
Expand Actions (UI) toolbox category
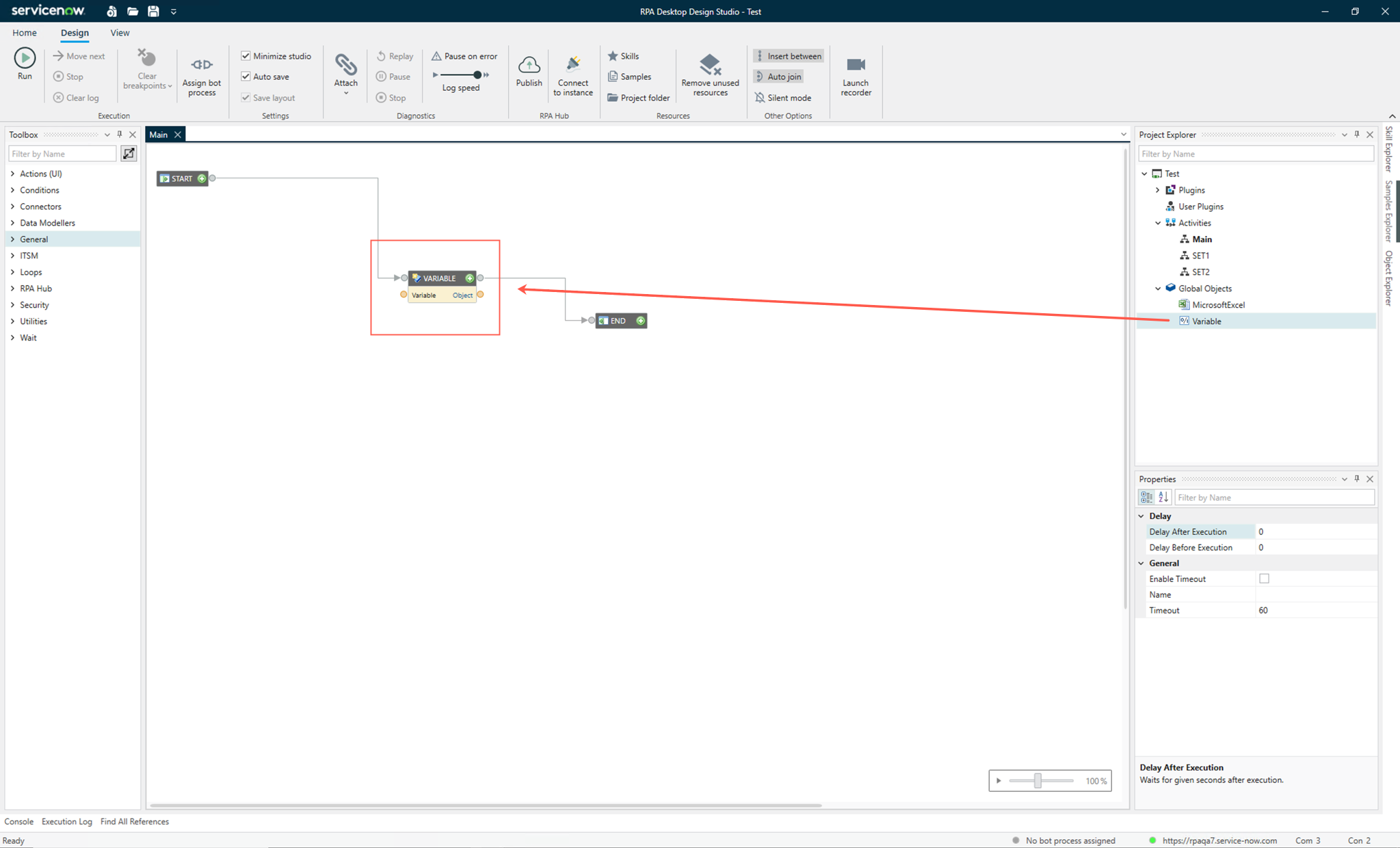[x=13, y=174]
